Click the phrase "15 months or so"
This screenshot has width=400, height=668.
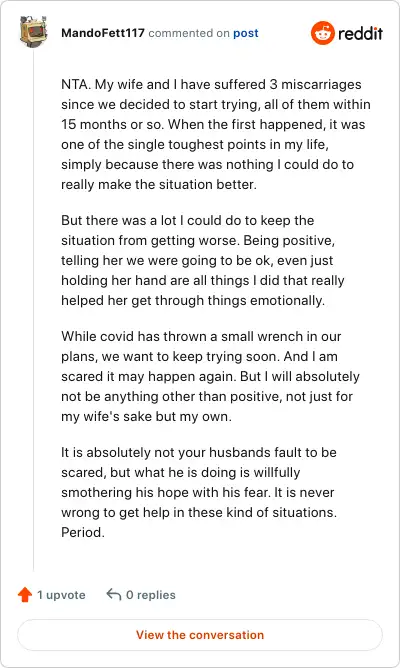coord(112,124)
